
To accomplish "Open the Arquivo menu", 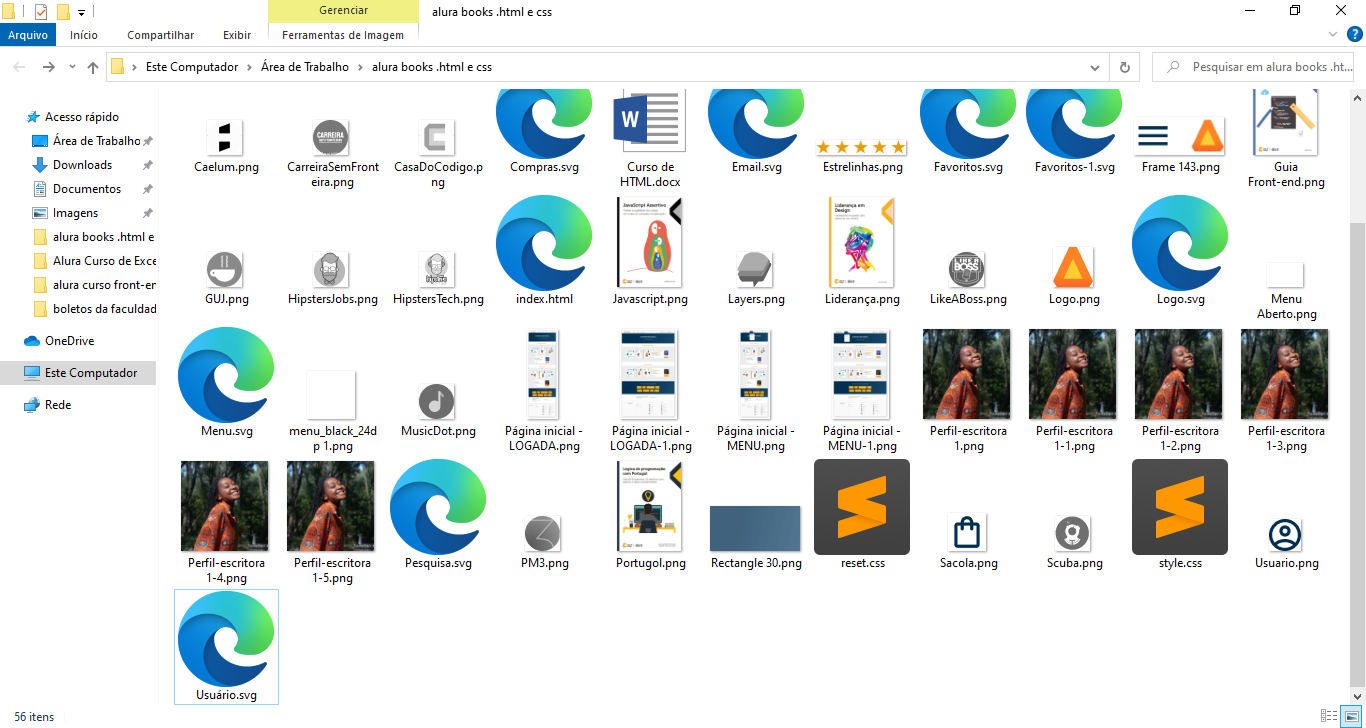I will [28, 35].
